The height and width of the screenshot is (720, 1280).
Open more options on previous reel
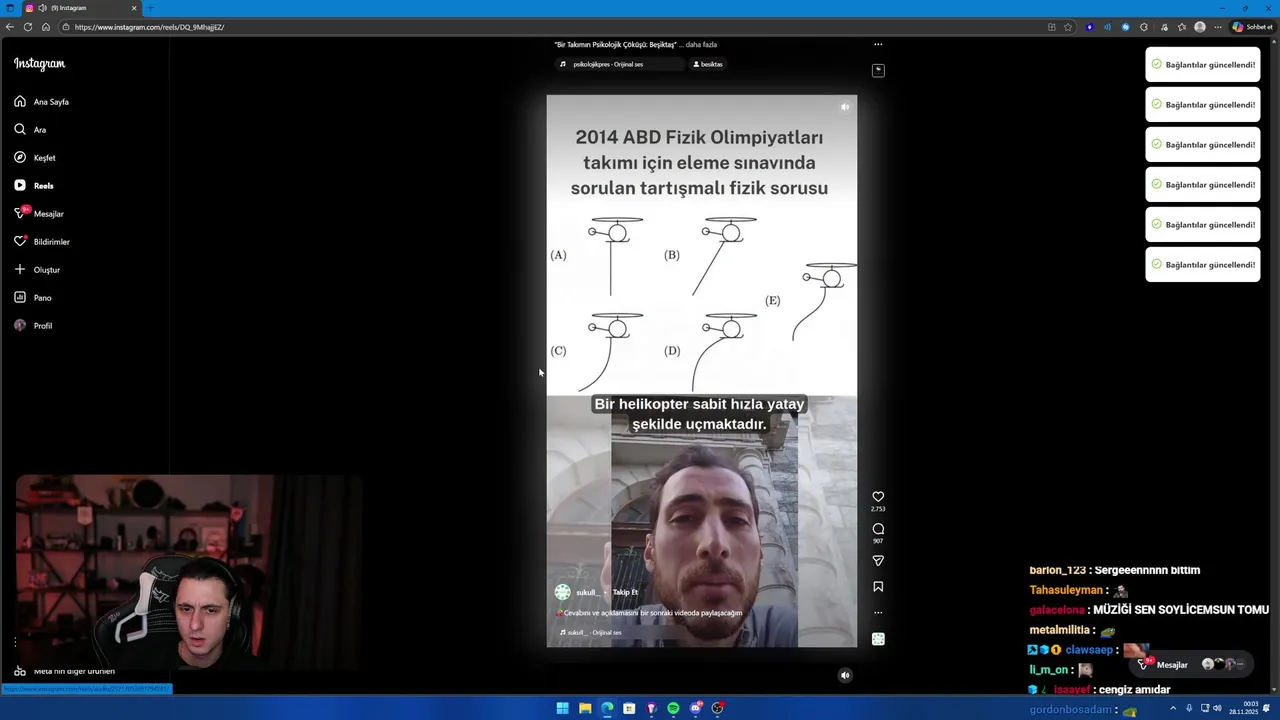point(878,44)
